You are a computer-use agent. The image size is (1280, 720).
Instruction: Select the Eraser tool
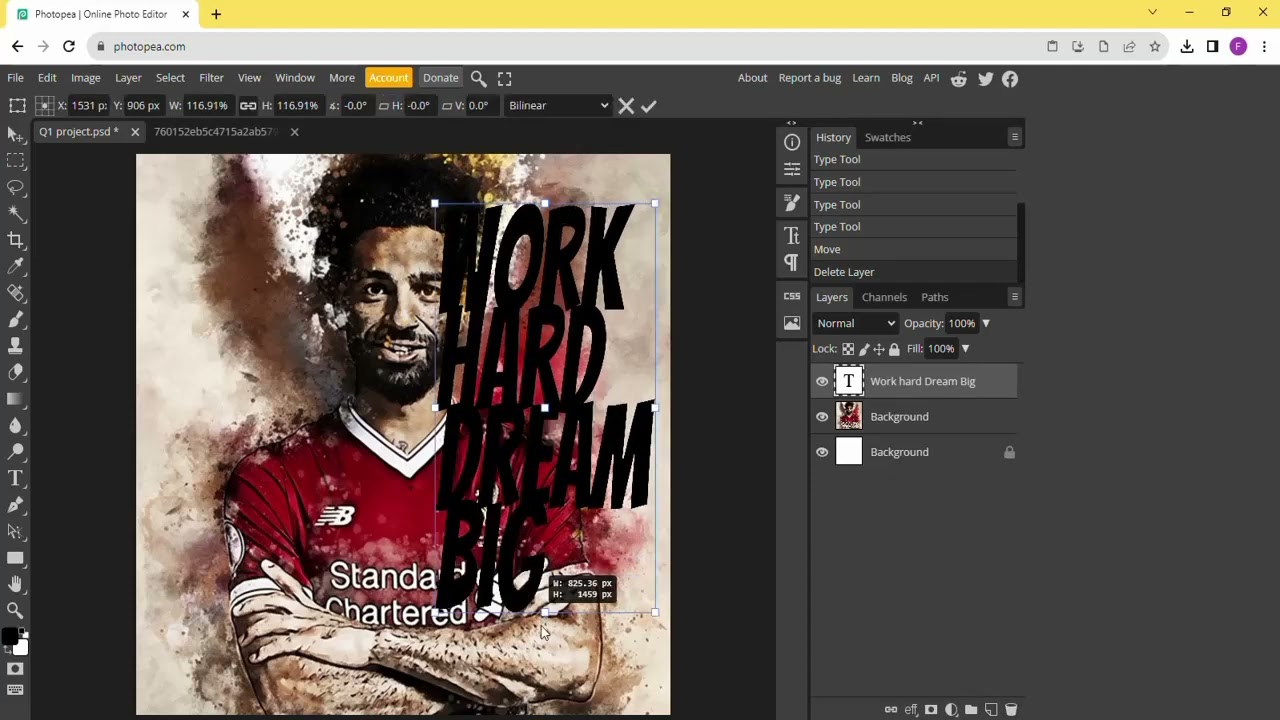coord(15,372)
